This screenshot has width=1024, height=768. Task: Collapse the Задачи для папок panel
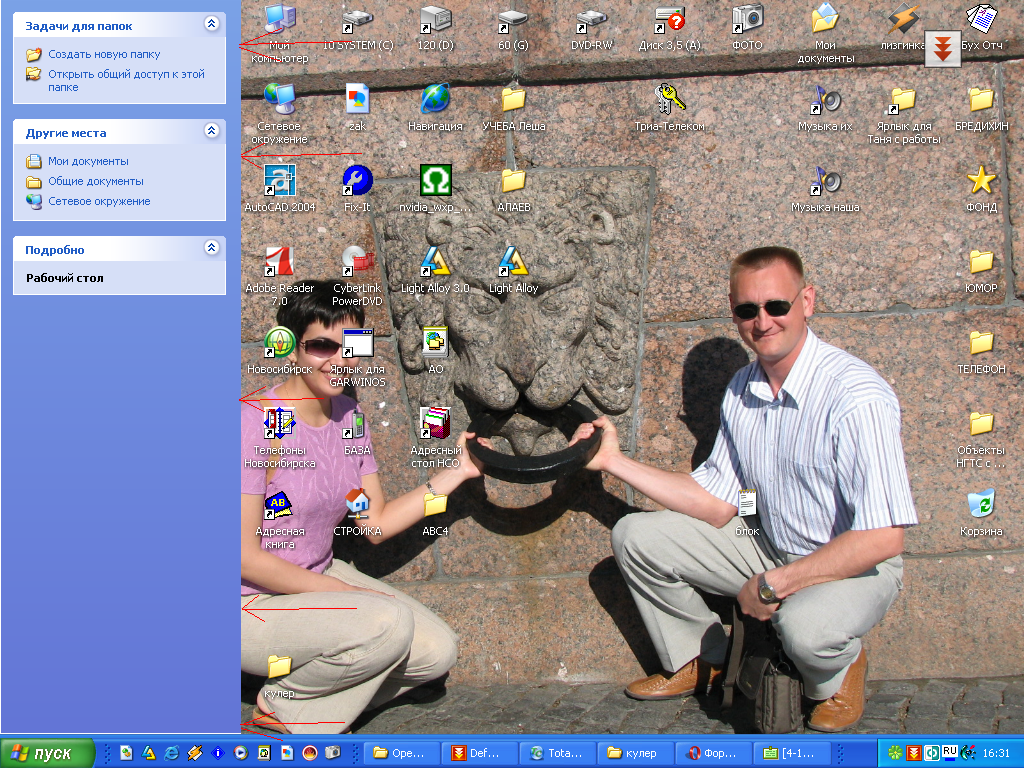[x=211, y=24]
